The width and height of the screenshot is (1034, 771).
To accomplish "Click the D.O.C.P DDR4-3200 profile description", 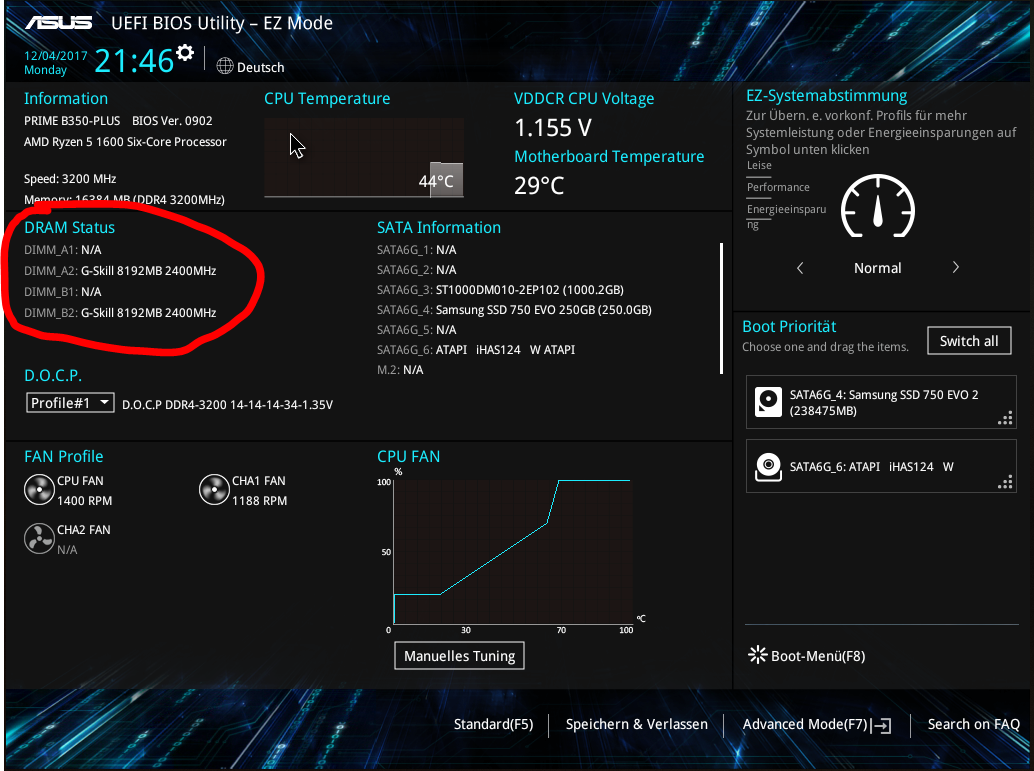I will click(228, 404).
